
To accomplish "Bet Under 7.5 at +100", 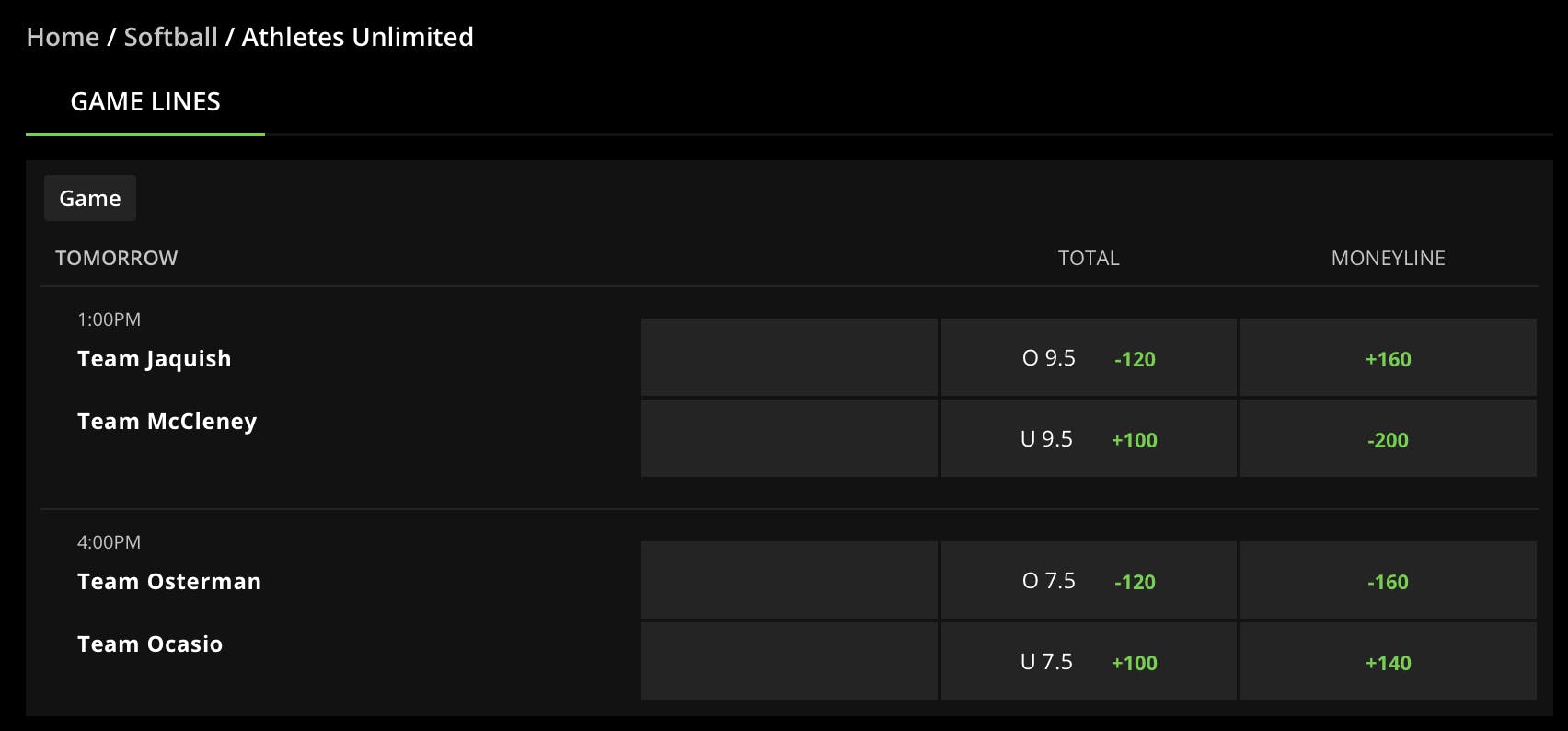I will (1088, 662).
